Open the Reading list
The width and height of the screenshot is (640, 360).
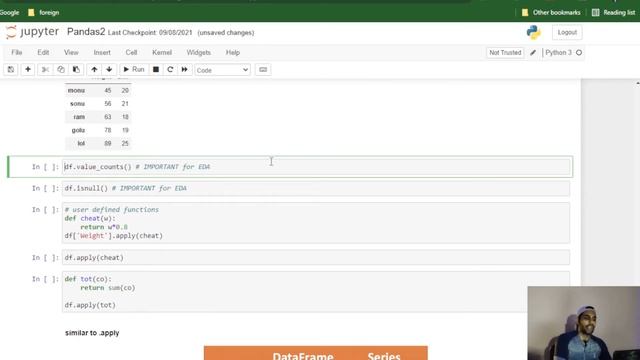tap(614, 13)
